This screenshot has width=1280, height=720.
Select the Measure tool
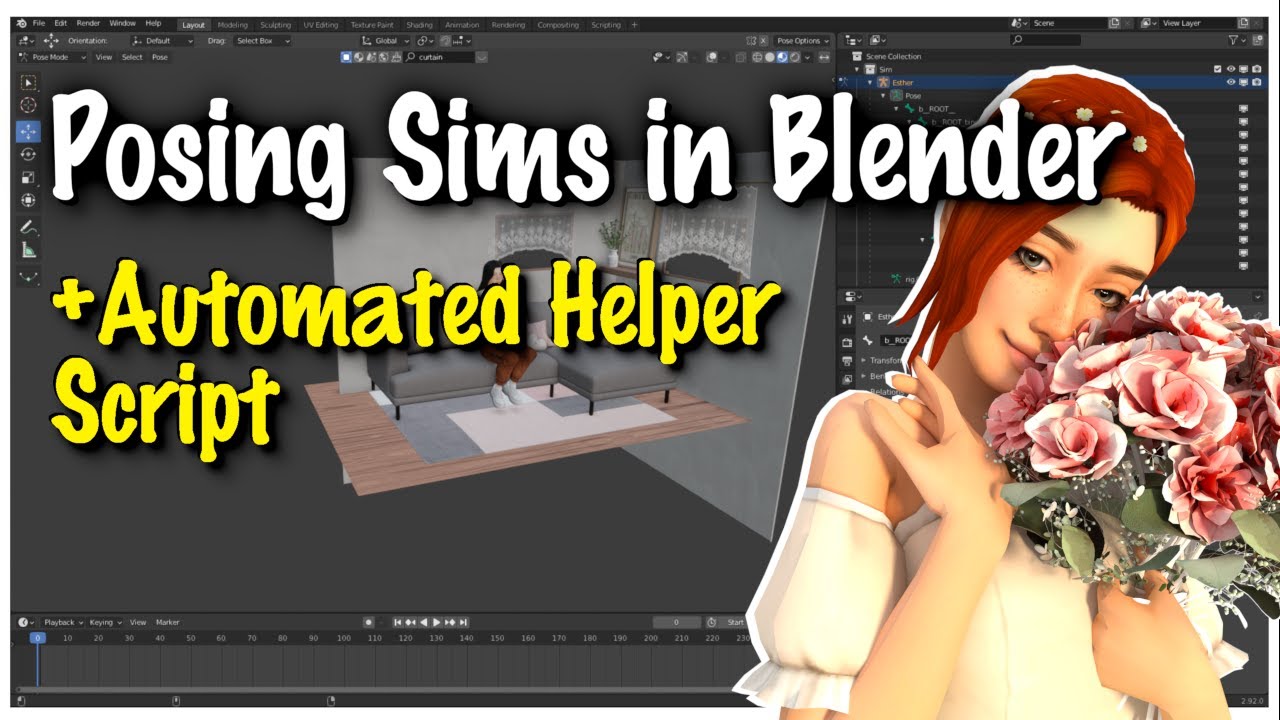coord(28,250)
